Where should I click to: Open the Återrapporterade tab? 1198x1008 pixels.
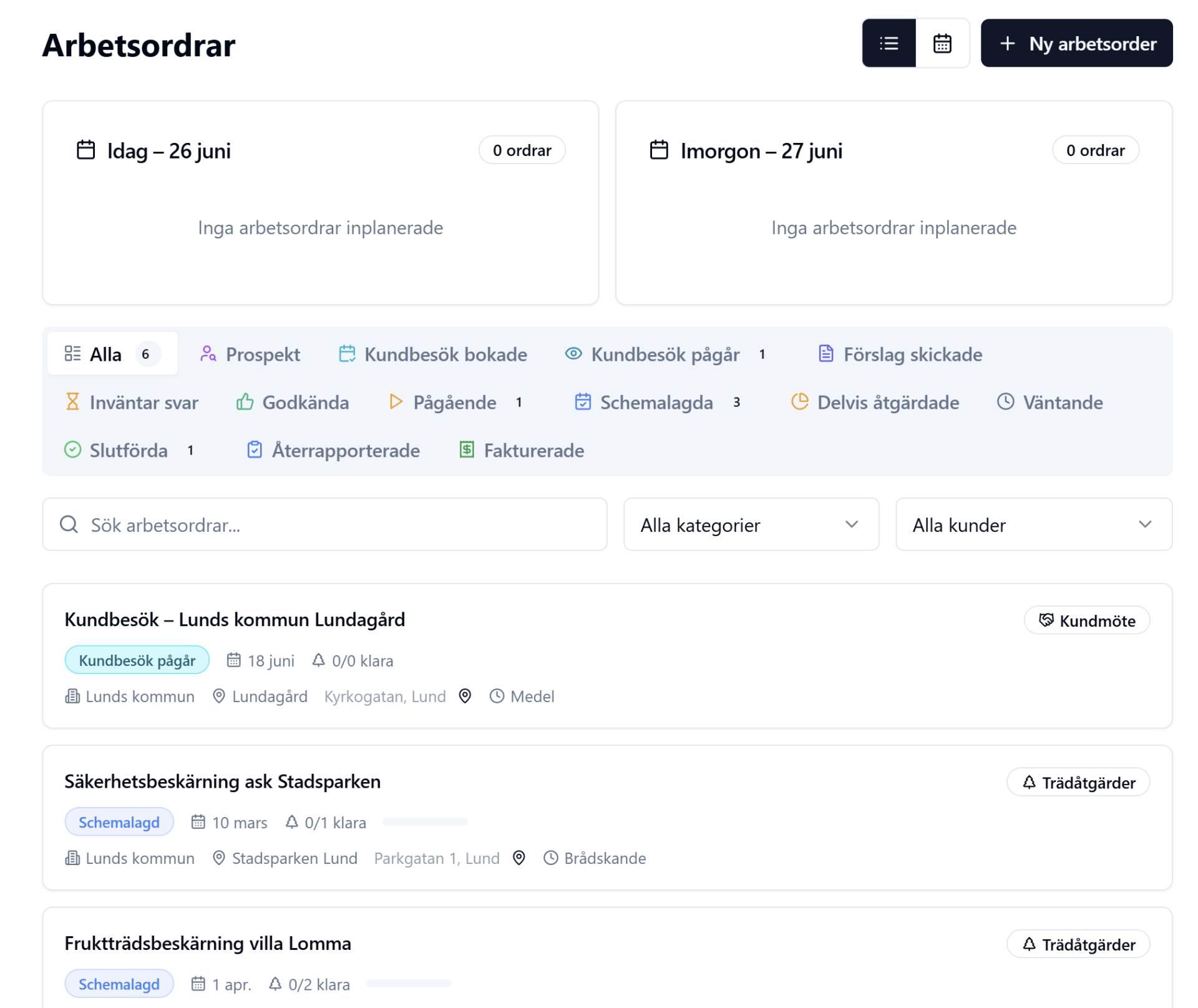click(334, 450)
